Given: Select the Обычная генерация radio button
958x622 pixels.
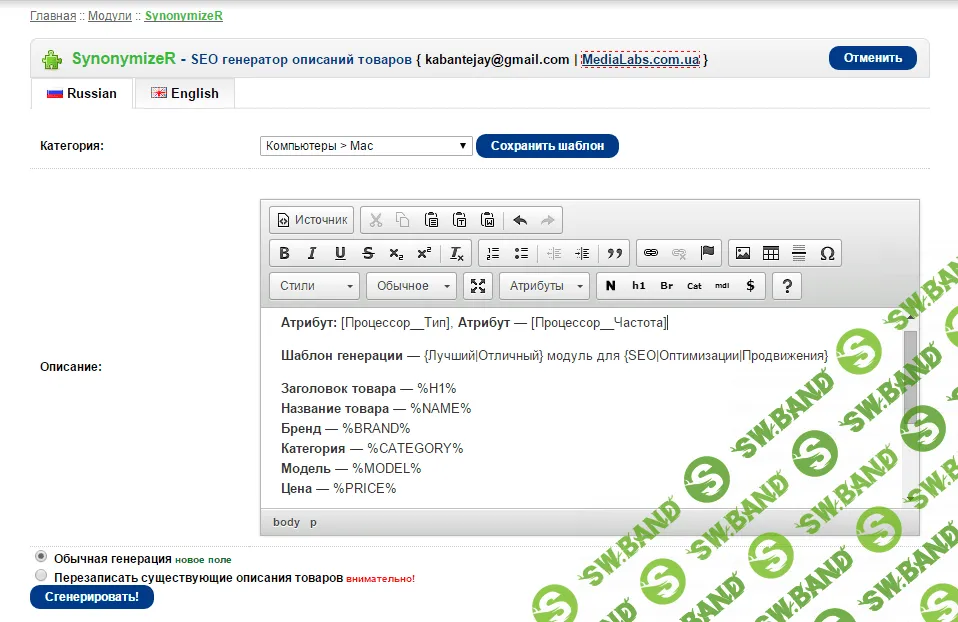Looking at the screenshot, I should (40, 556).
